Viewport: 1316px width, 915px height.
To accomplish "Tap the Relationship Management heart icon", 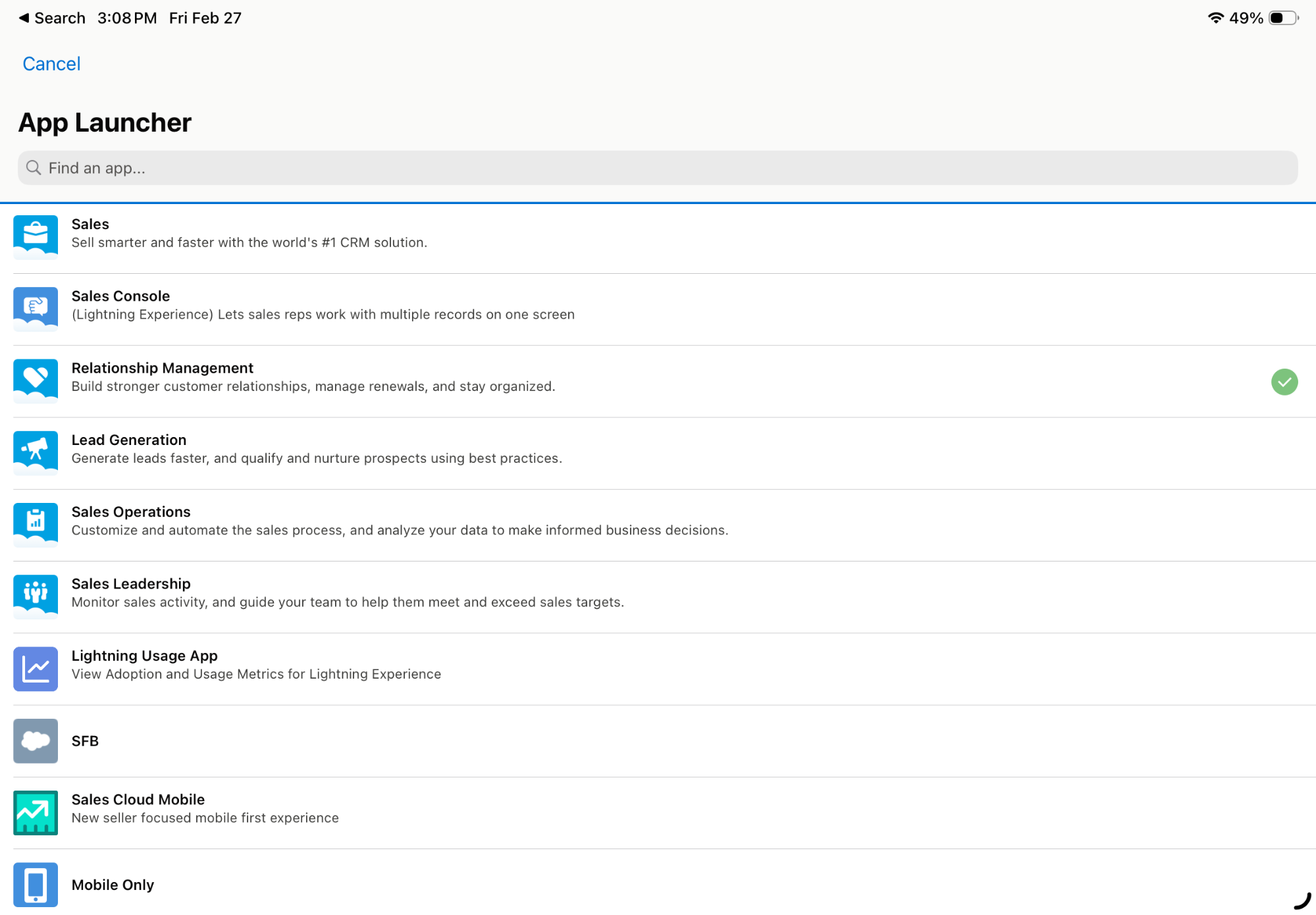I will tap(36, 380).
